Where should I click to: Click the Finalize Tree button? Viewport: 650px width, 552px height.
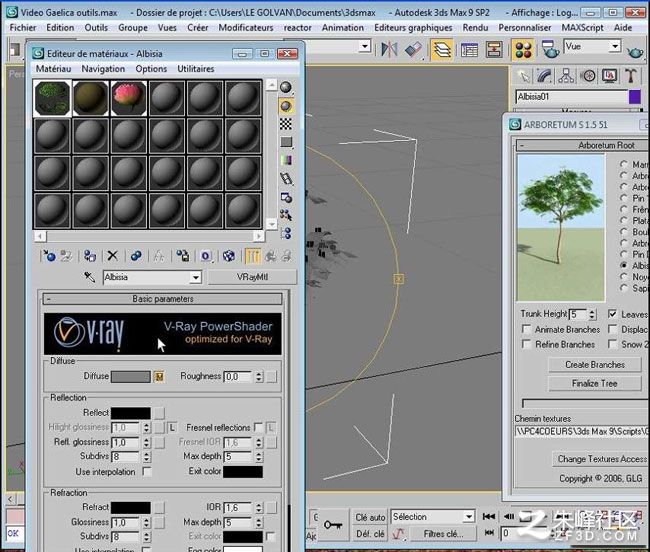pos(595,384)
